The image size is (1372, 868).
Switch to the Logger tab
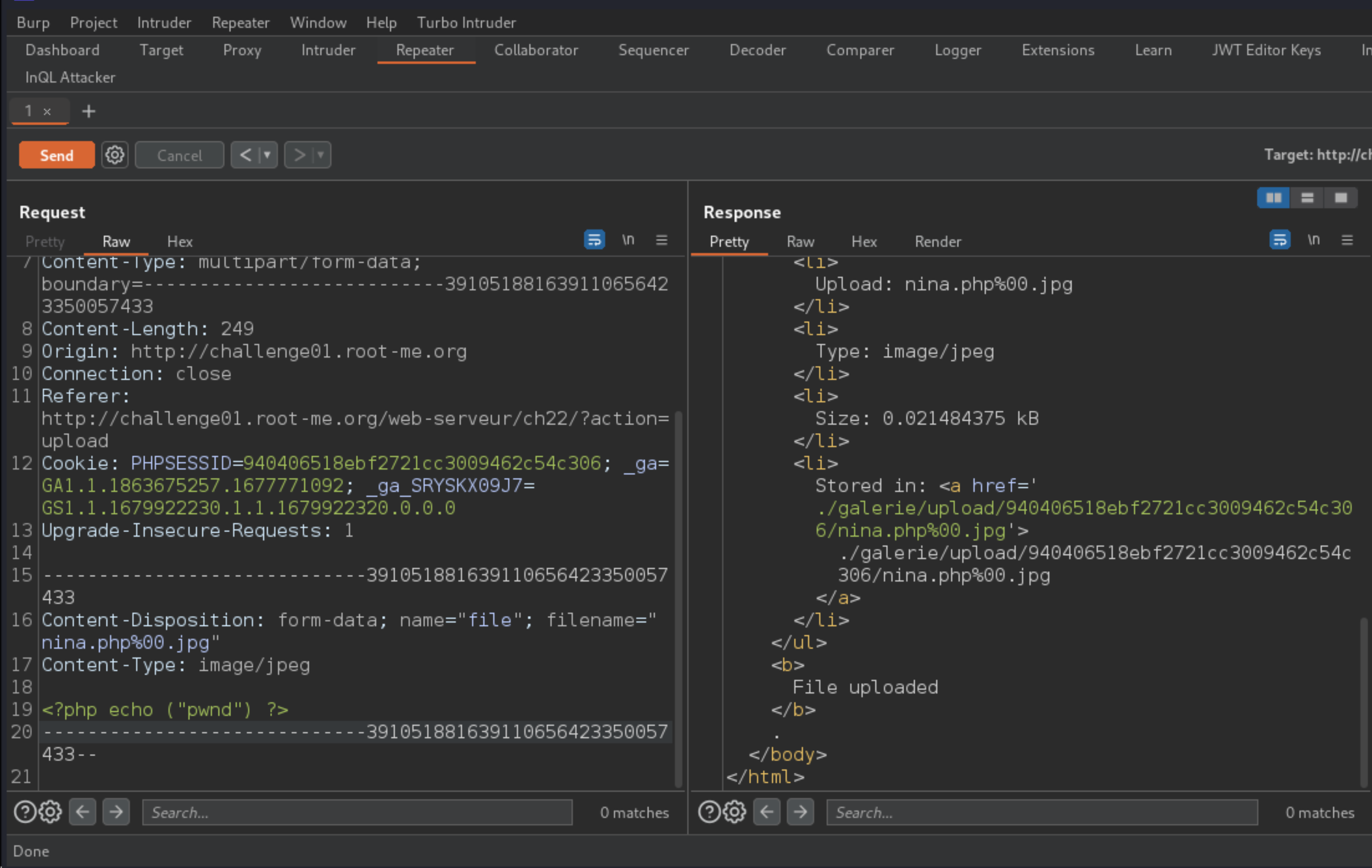[x=958, y=50]
